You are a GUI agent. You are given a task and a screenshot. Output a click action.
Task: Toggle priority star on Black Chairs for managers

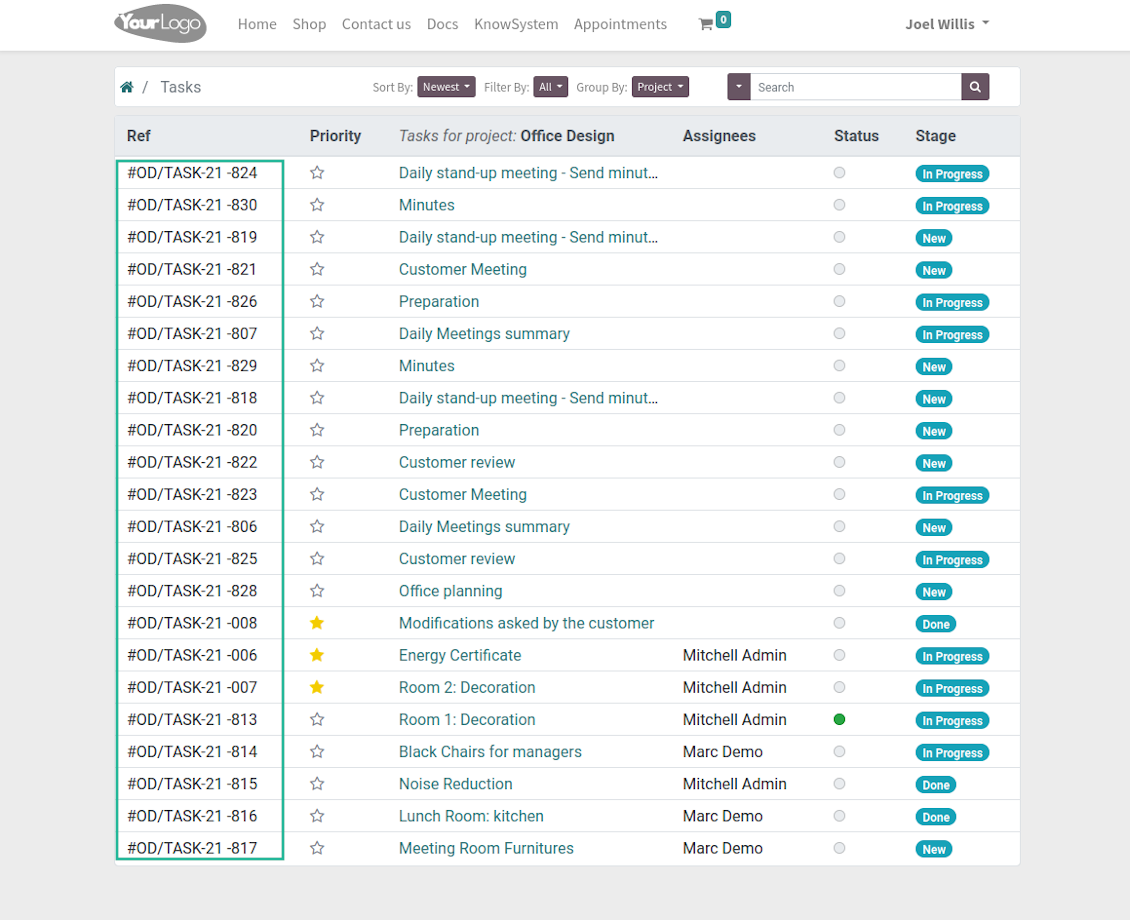[x=317, y=752]
